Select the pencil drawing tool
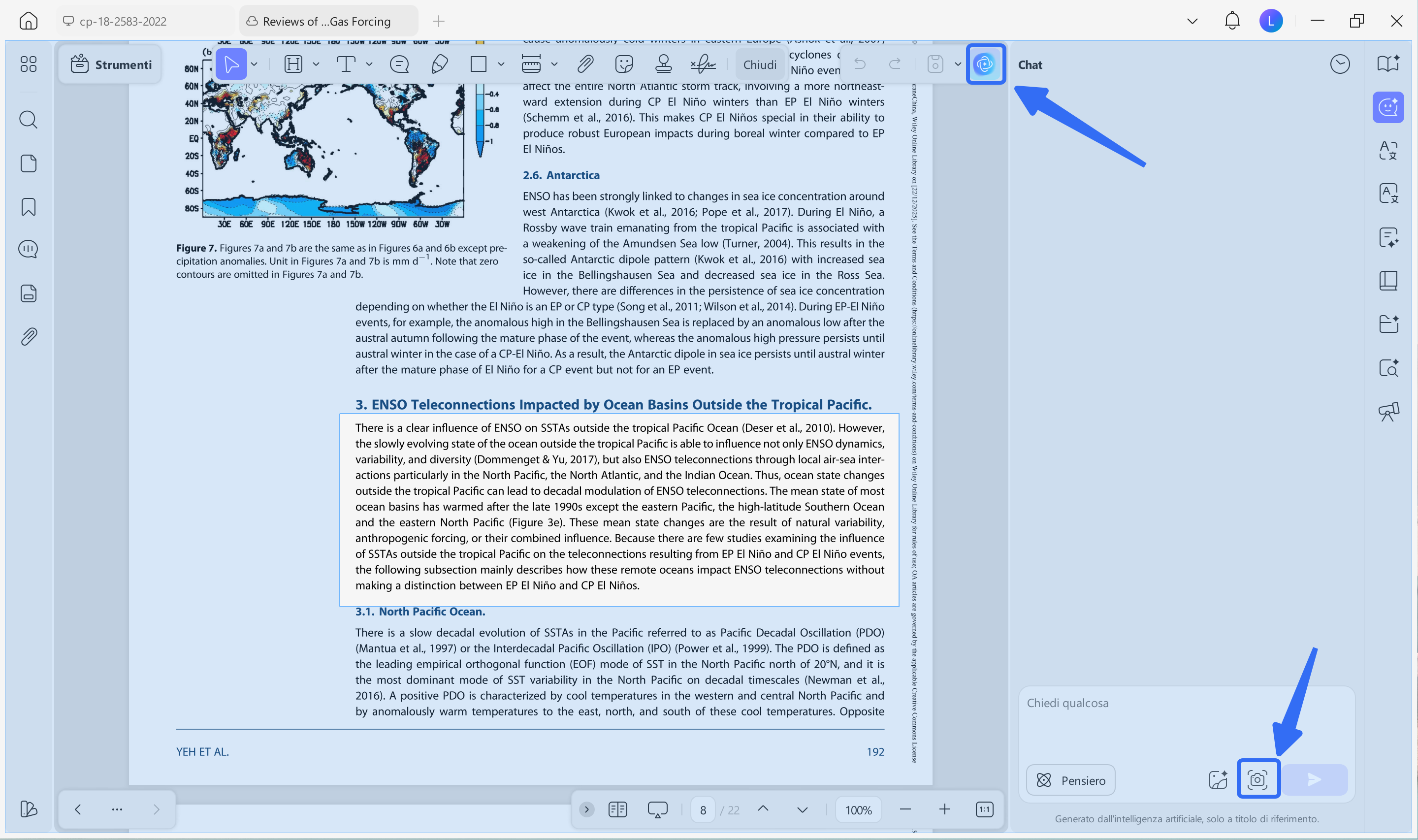This screenshot has height=840, width=1418. (x=440, y=64)
